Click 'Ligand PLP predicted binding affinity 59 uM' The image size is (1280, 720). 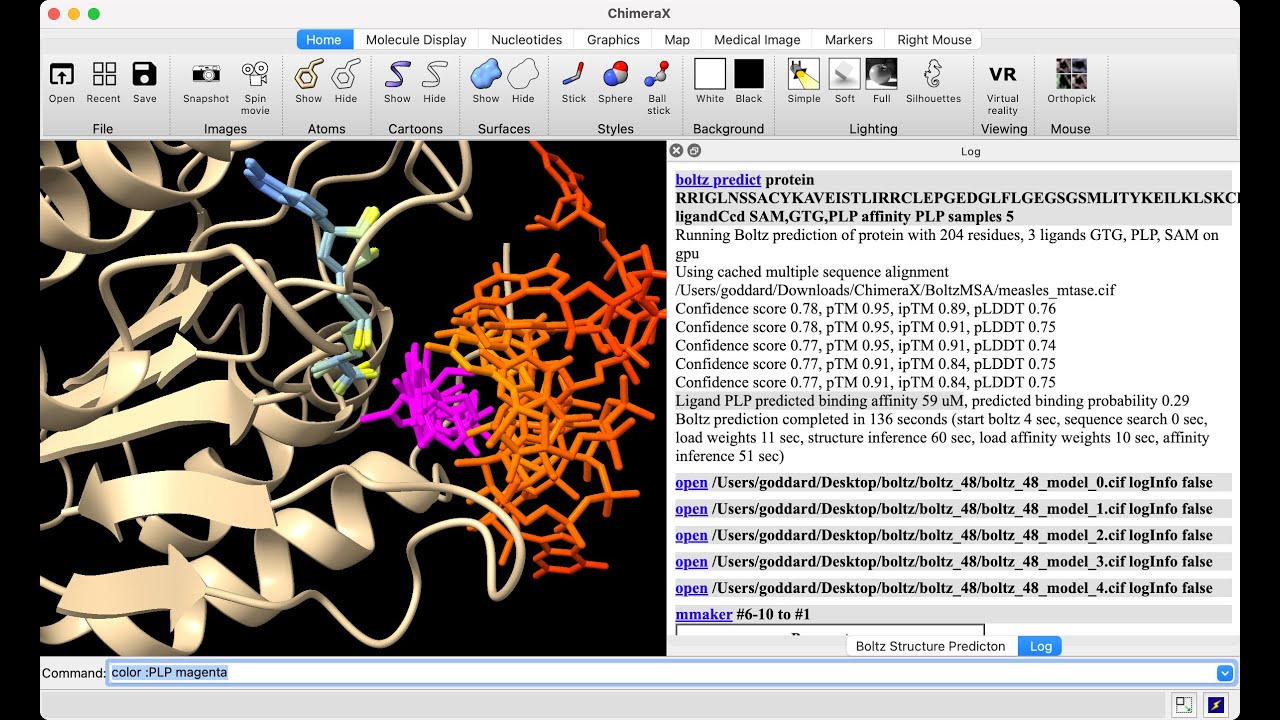820,400
